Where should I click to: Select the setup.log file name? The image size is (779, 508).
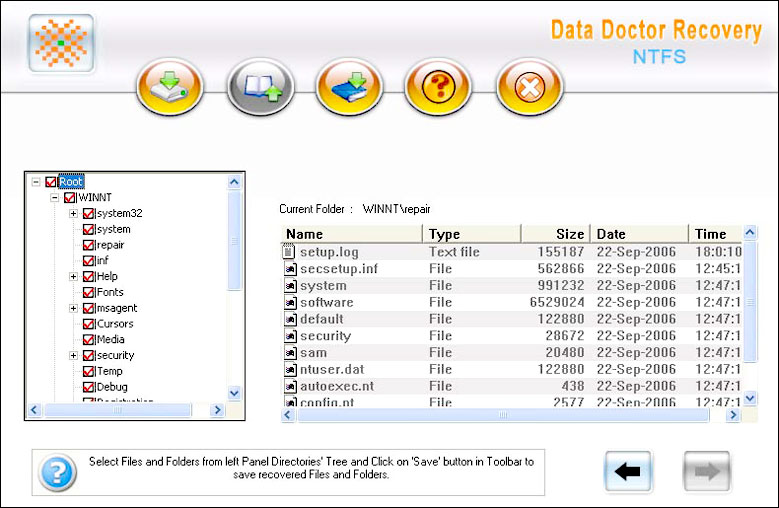point(329,252)
